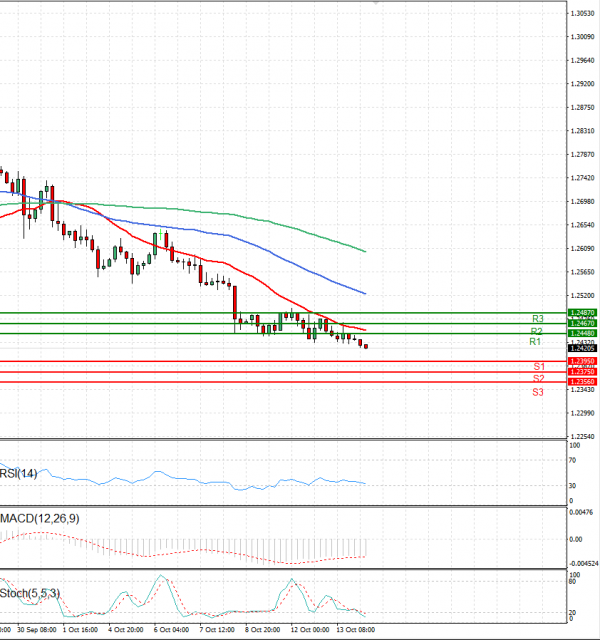Click the 7 Oct 12:00 time label

[216, 631]
